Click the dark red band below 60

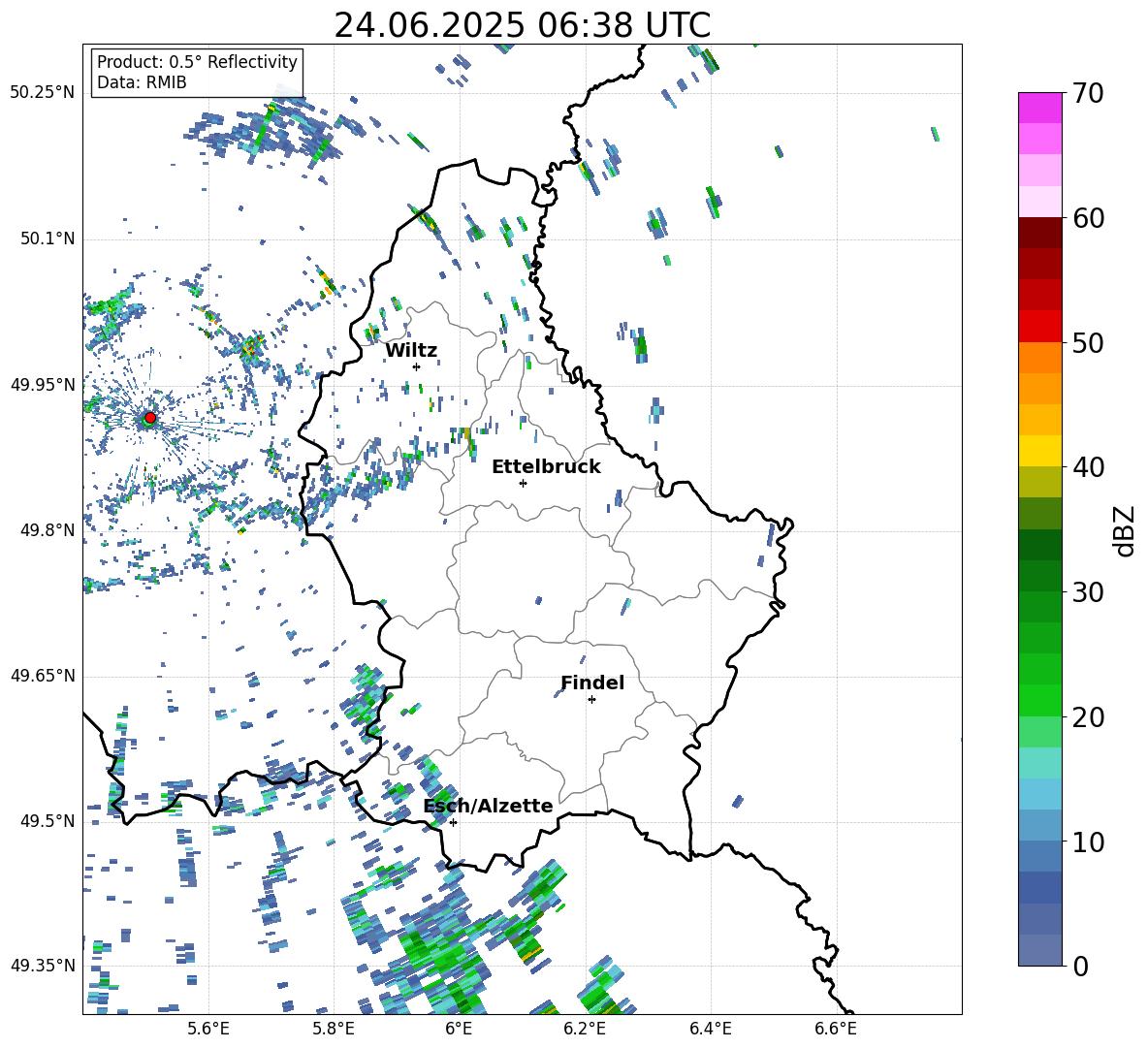pyautogui.click(x=1039, y=233)
